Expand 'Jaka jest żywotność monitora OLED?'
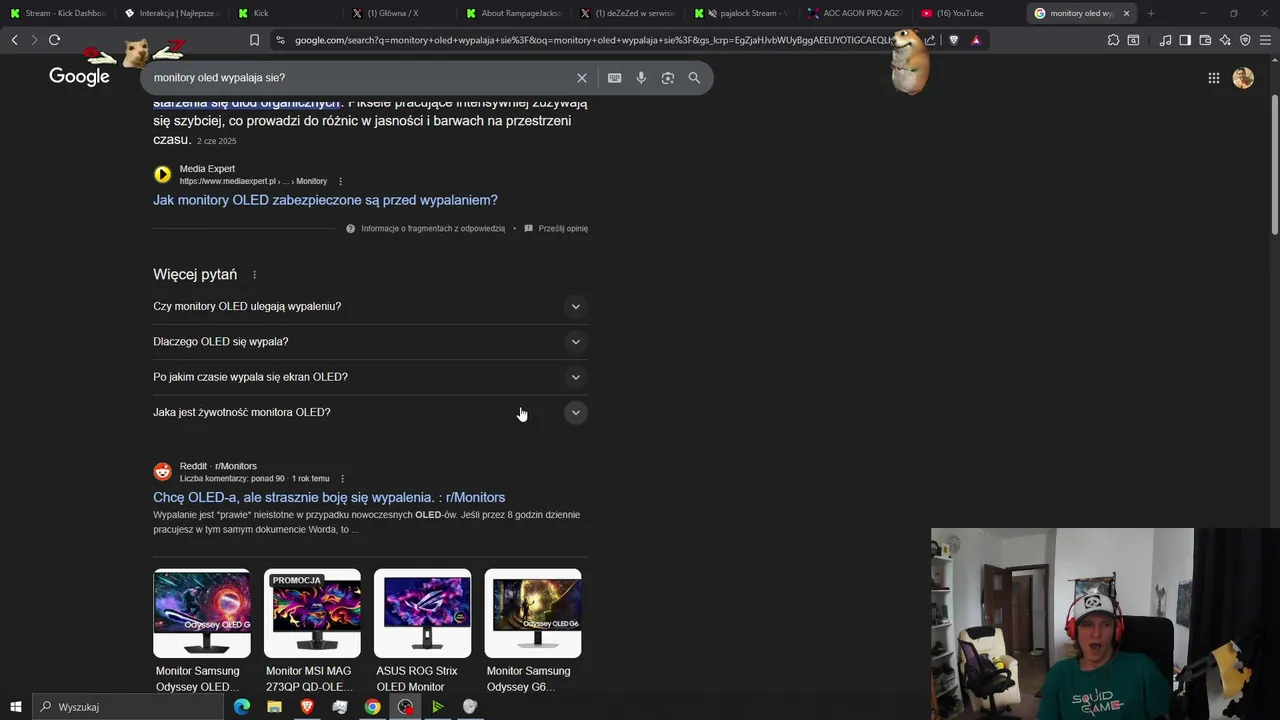 (x=370, y=412)
